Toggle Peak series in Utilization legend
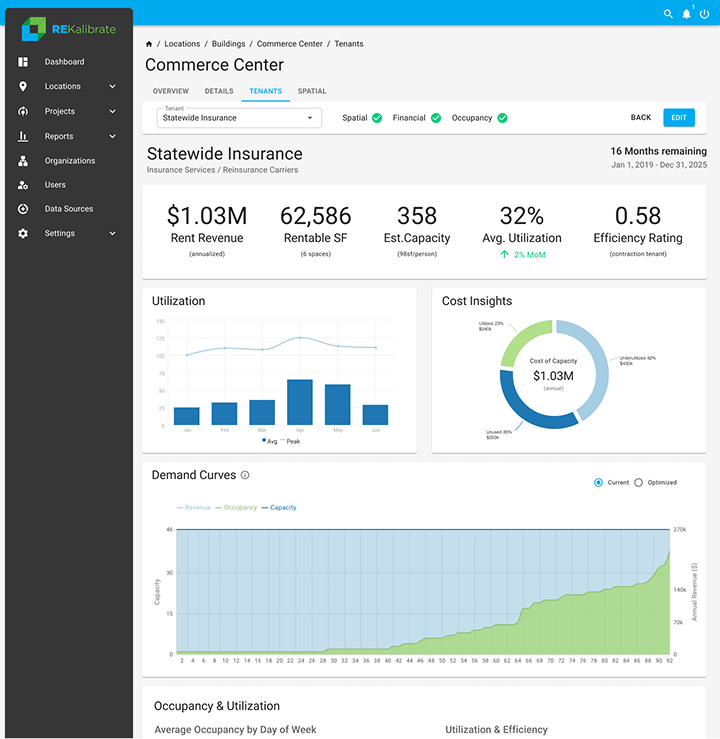Screen dimensions: 720x739 click(290, 441)
